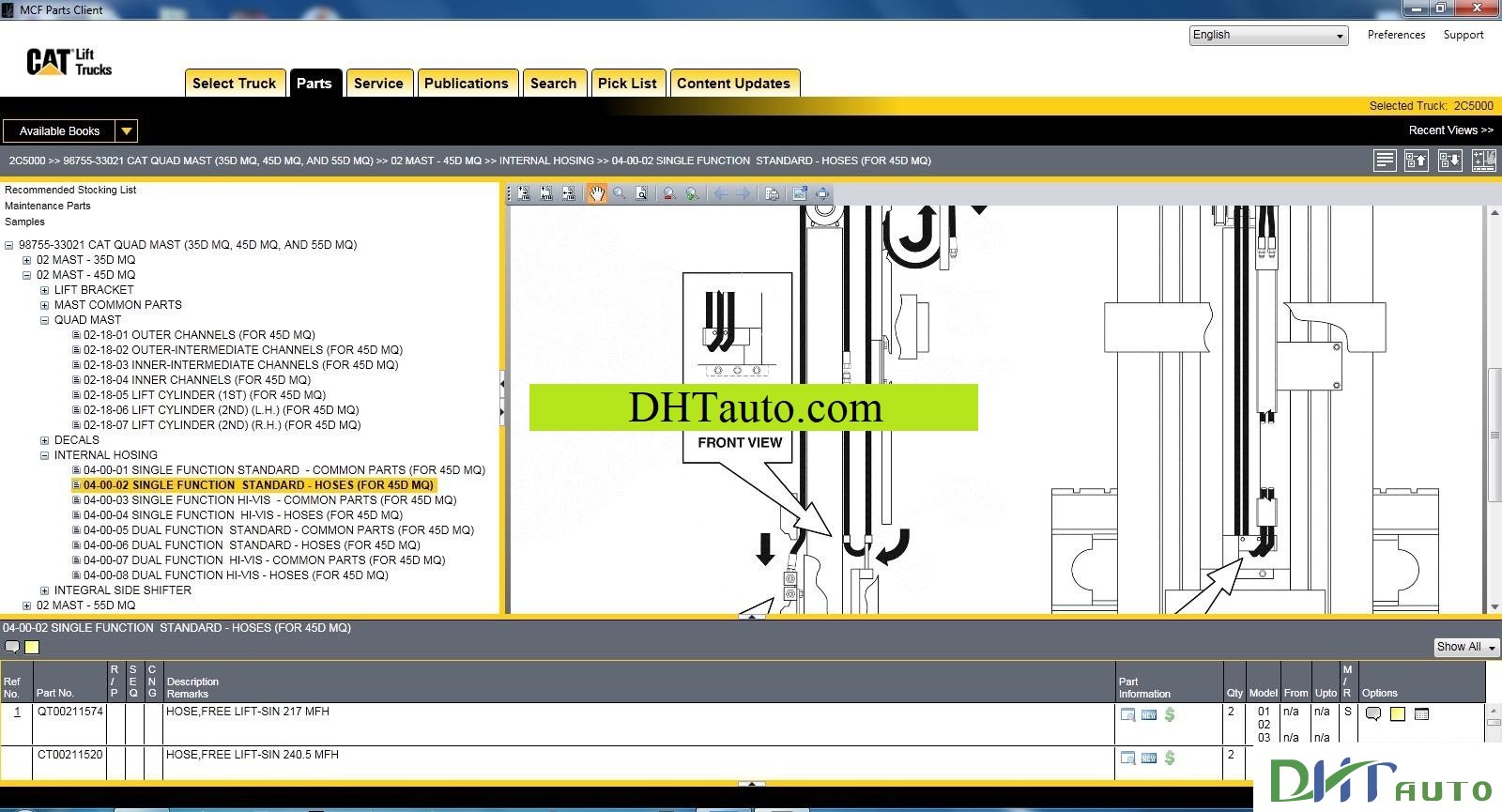
Task: Click reference number 1 link
Action: [x=17, y=712]
